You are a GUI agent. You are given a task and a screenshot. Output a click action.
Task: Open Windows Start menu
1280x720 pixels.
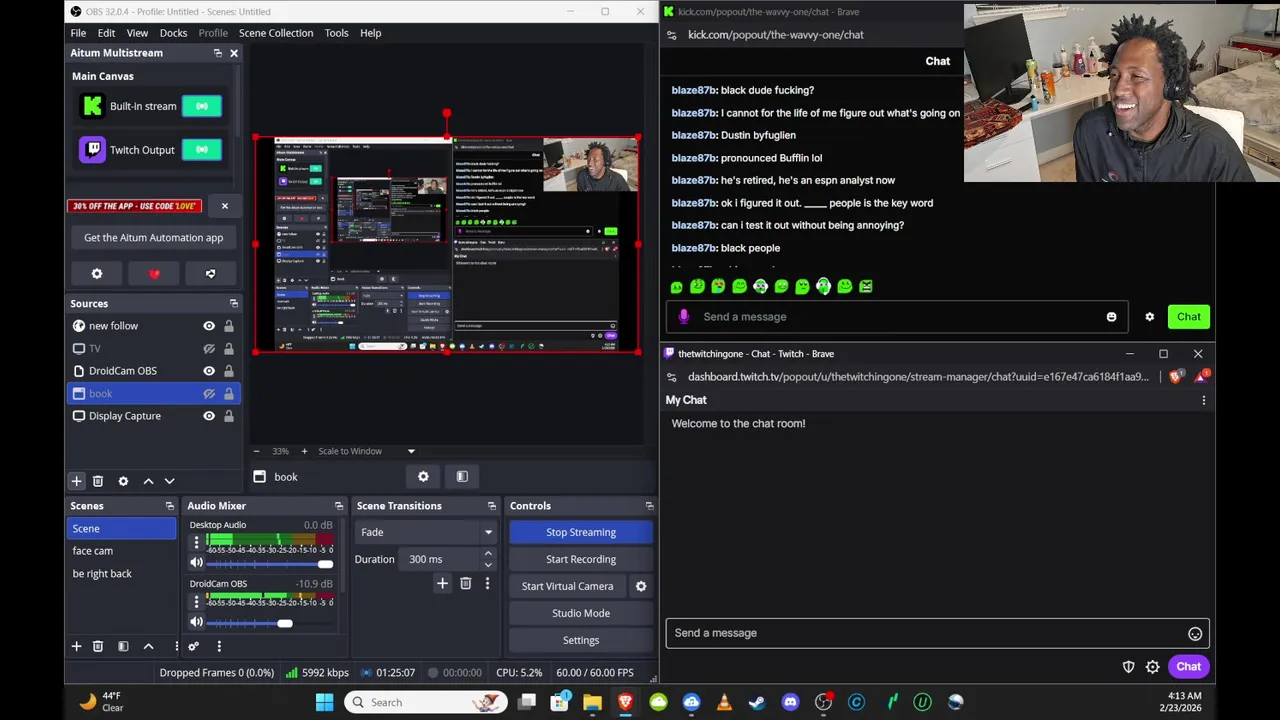(x=324, y=702)
